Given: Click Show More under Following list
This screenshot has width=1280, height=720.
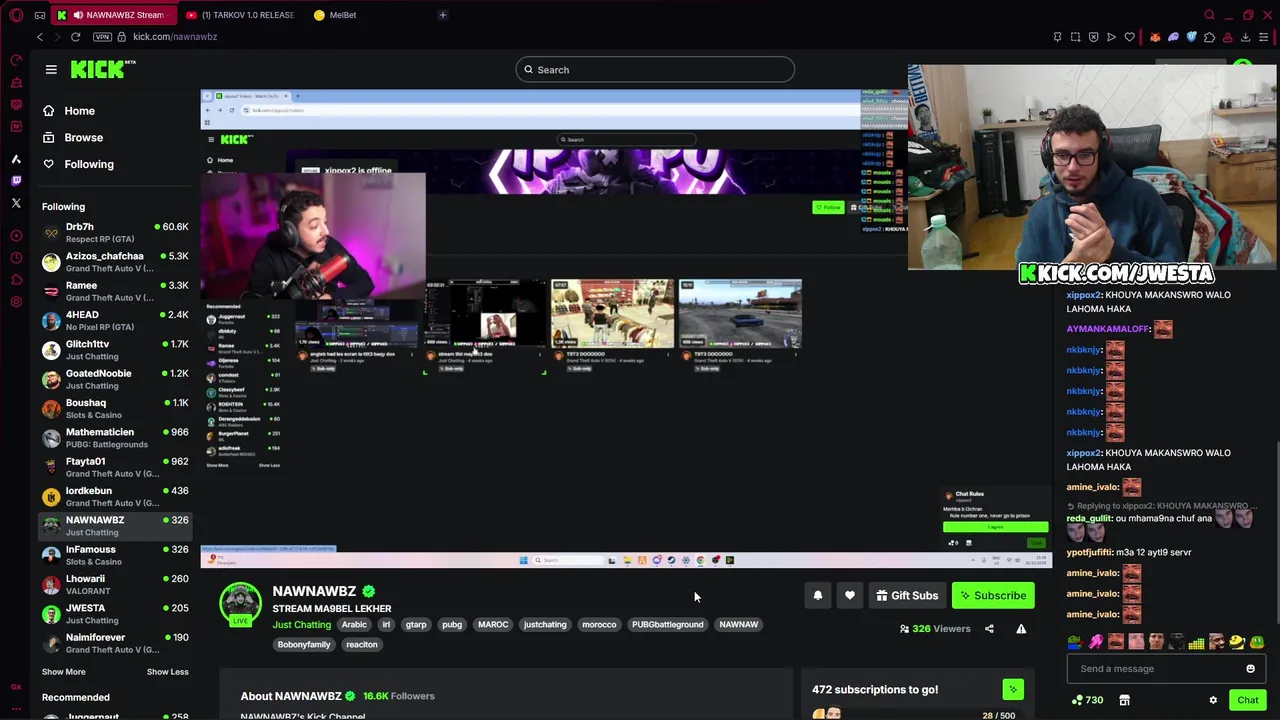Looking at the screenshot, I should (63, 672).
